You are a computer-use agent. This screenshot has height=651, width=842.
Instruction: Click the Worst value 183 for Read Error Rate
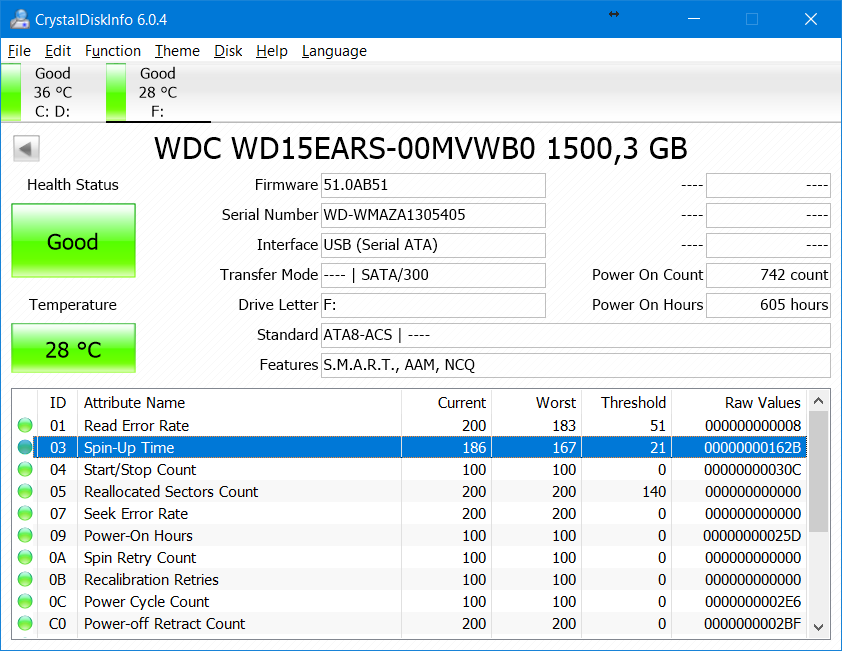pyautogui.click(x=564, y=425)
